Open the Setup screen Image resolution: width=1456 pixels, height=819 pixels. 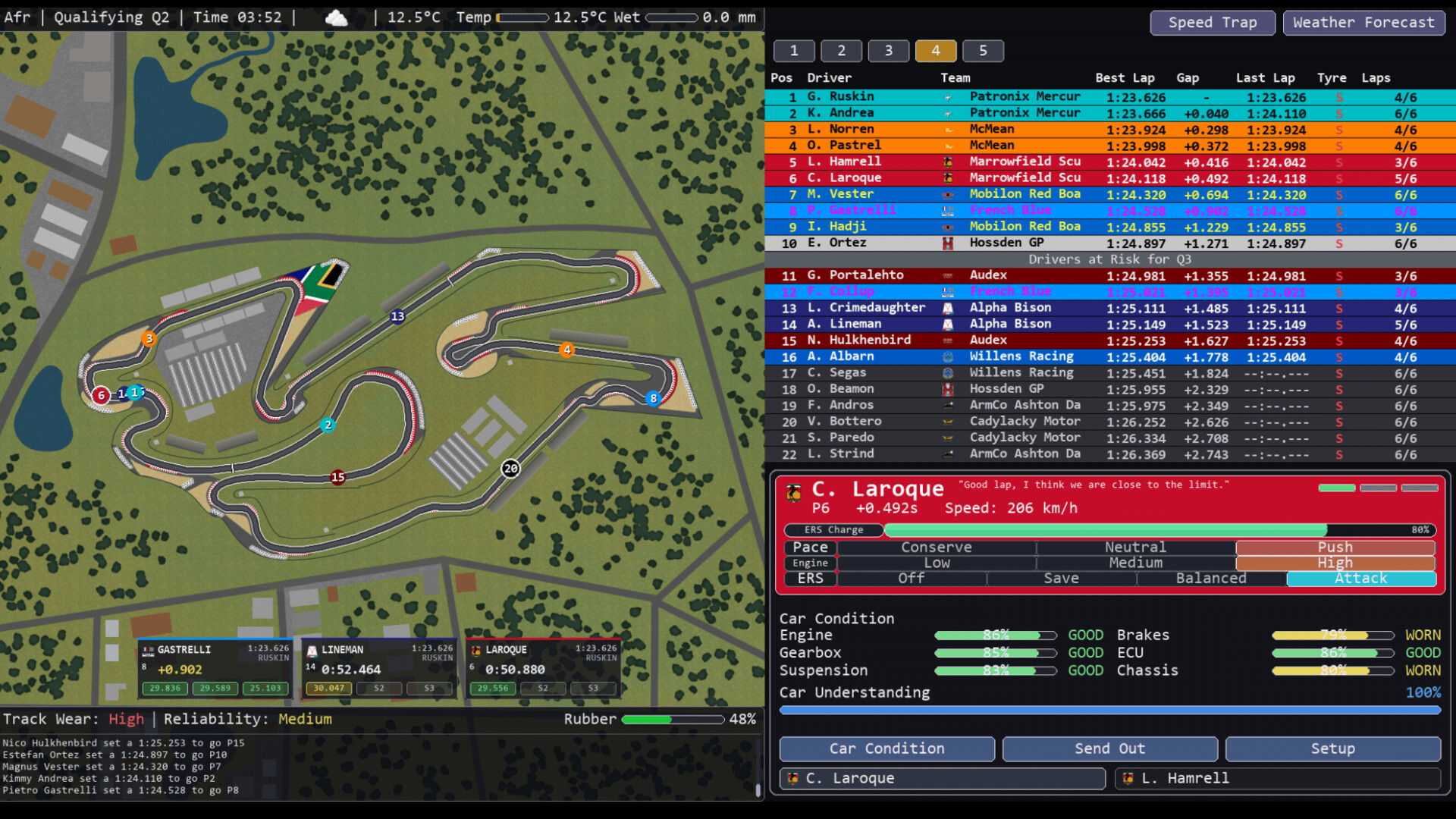pos(1332,748)
